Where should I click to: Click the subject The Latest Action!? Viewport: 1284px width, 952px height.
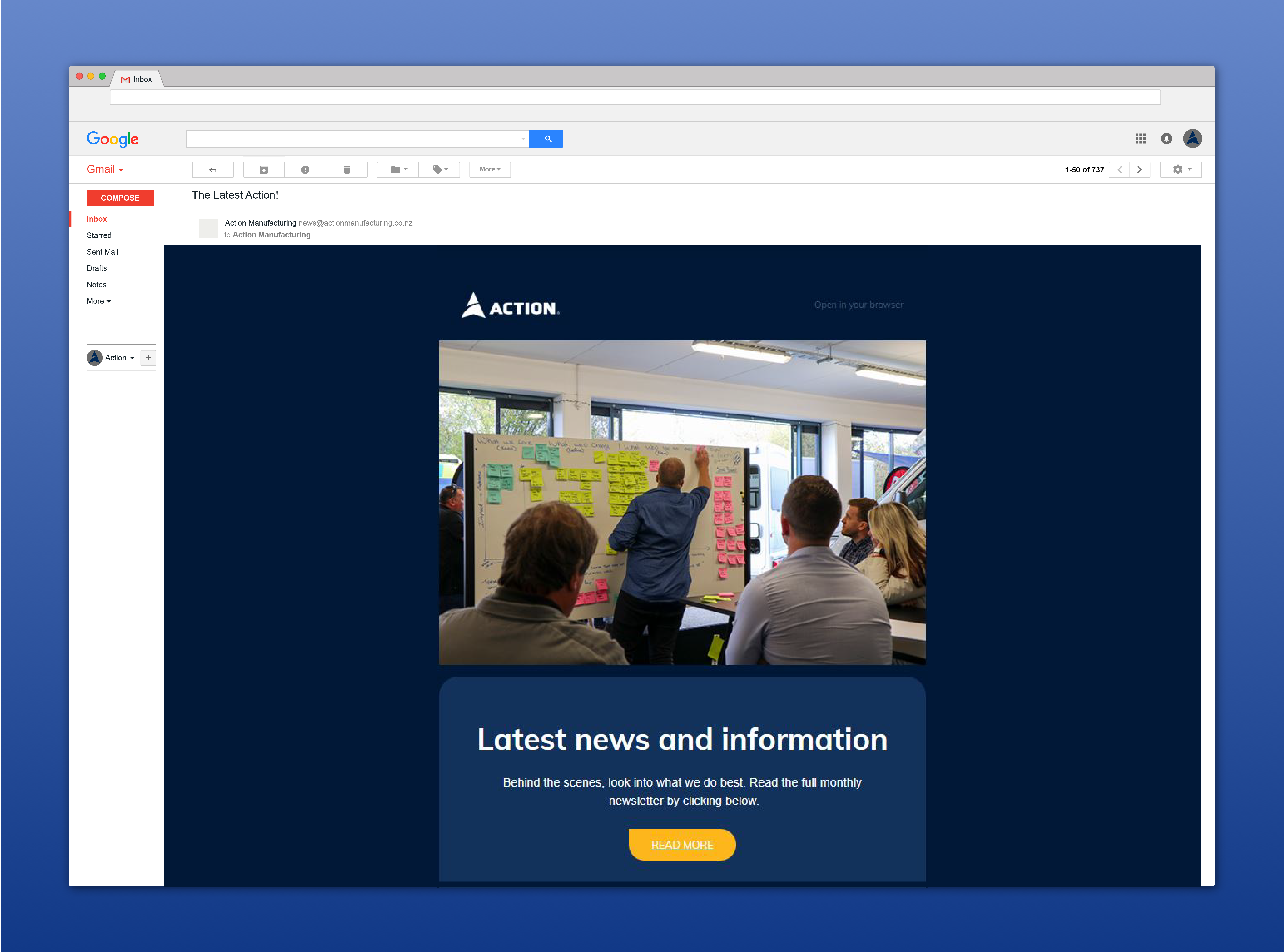click(x=235, y=195)
